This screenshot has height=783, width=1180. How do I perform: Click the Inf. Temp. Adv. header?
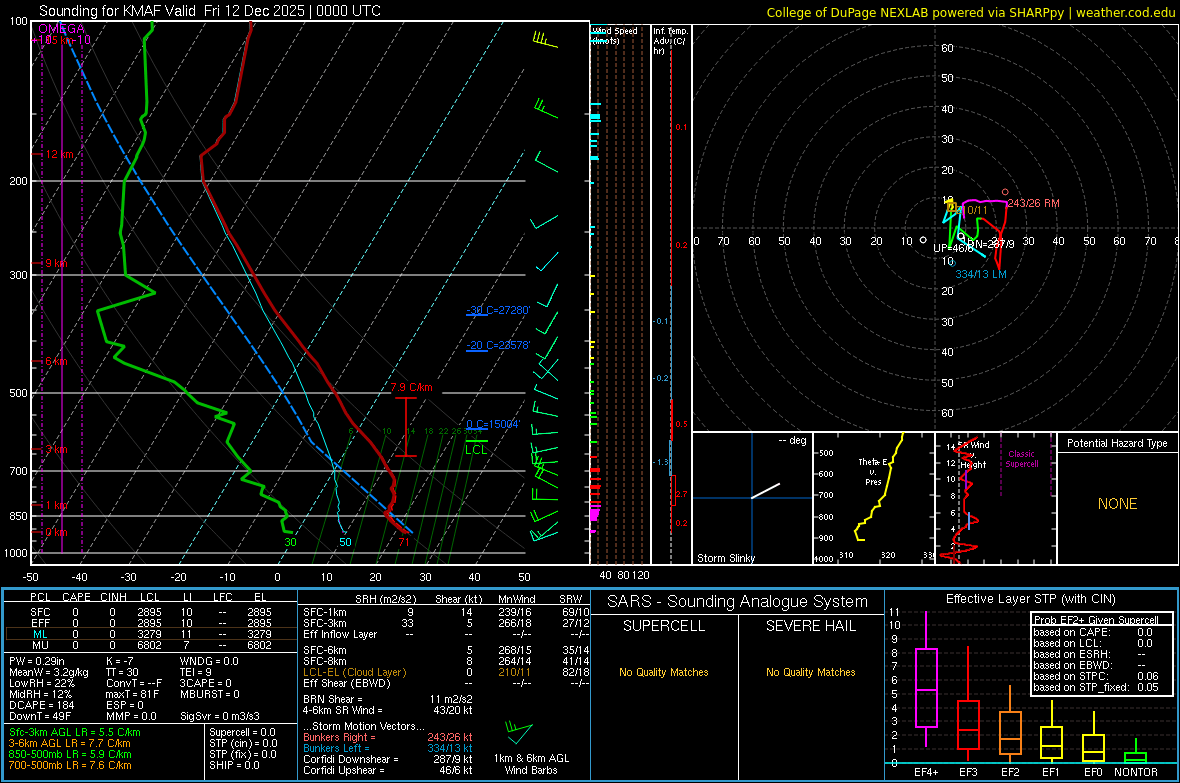click(670, 41)
